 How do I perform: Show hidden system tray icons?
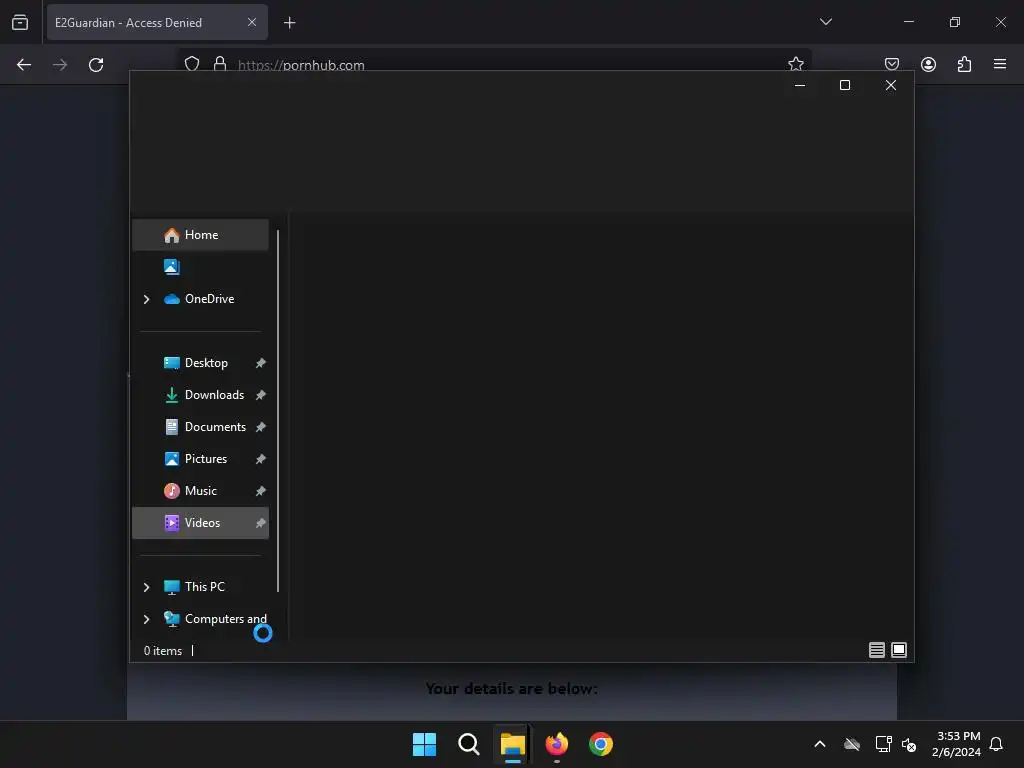tap(820, 744)
